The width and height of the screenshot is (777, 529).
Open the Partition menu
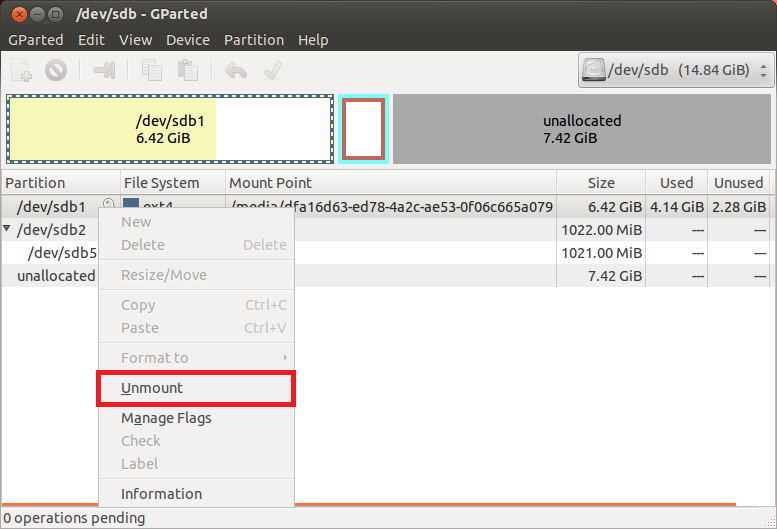(x=254, y=40)
